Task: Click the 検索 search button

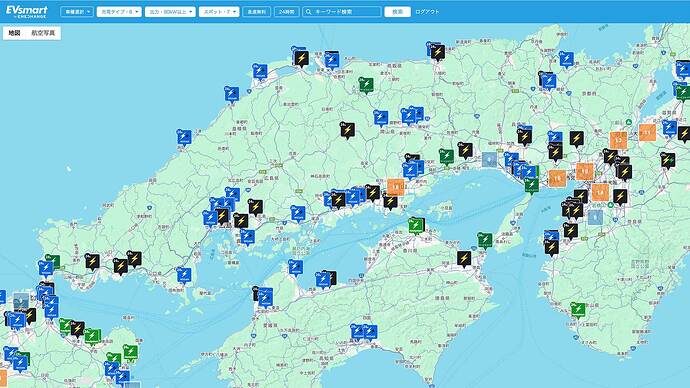Action: [397, 12]
